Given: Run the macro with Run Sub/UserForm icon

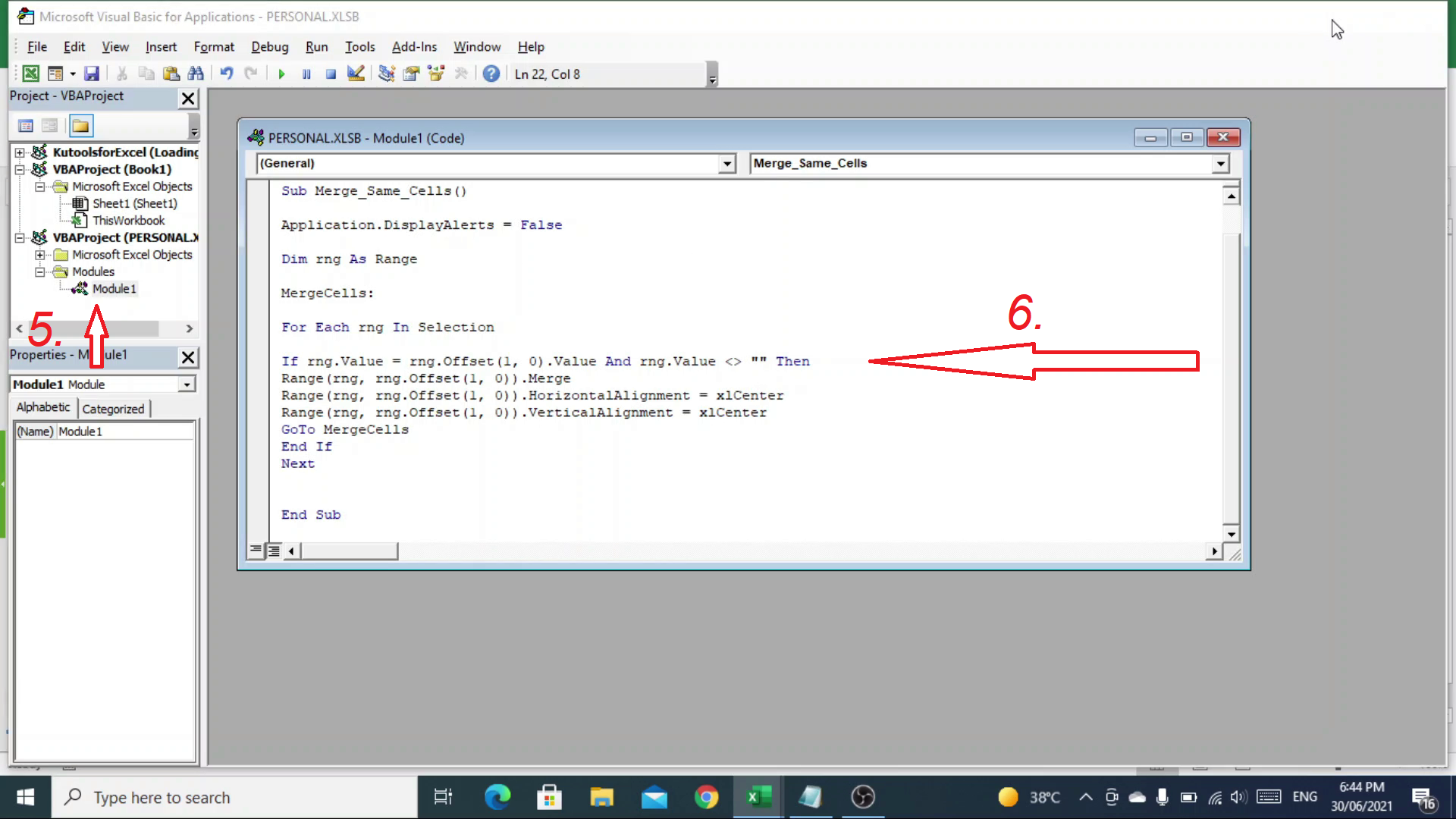Looking at the screenshot, I should [x=281, y=74].
